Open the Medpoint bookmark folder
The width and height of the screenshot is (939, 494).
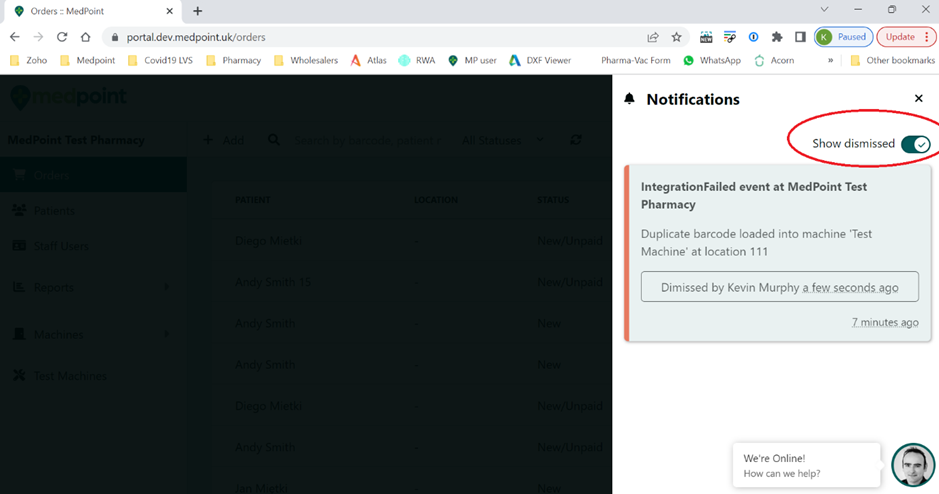(87, 60)
